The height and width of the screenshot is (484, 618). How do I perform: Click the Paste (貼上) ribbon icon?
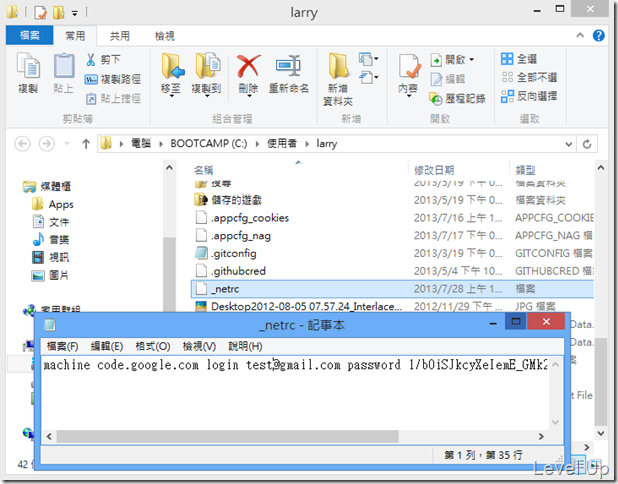tap(63, 73)
